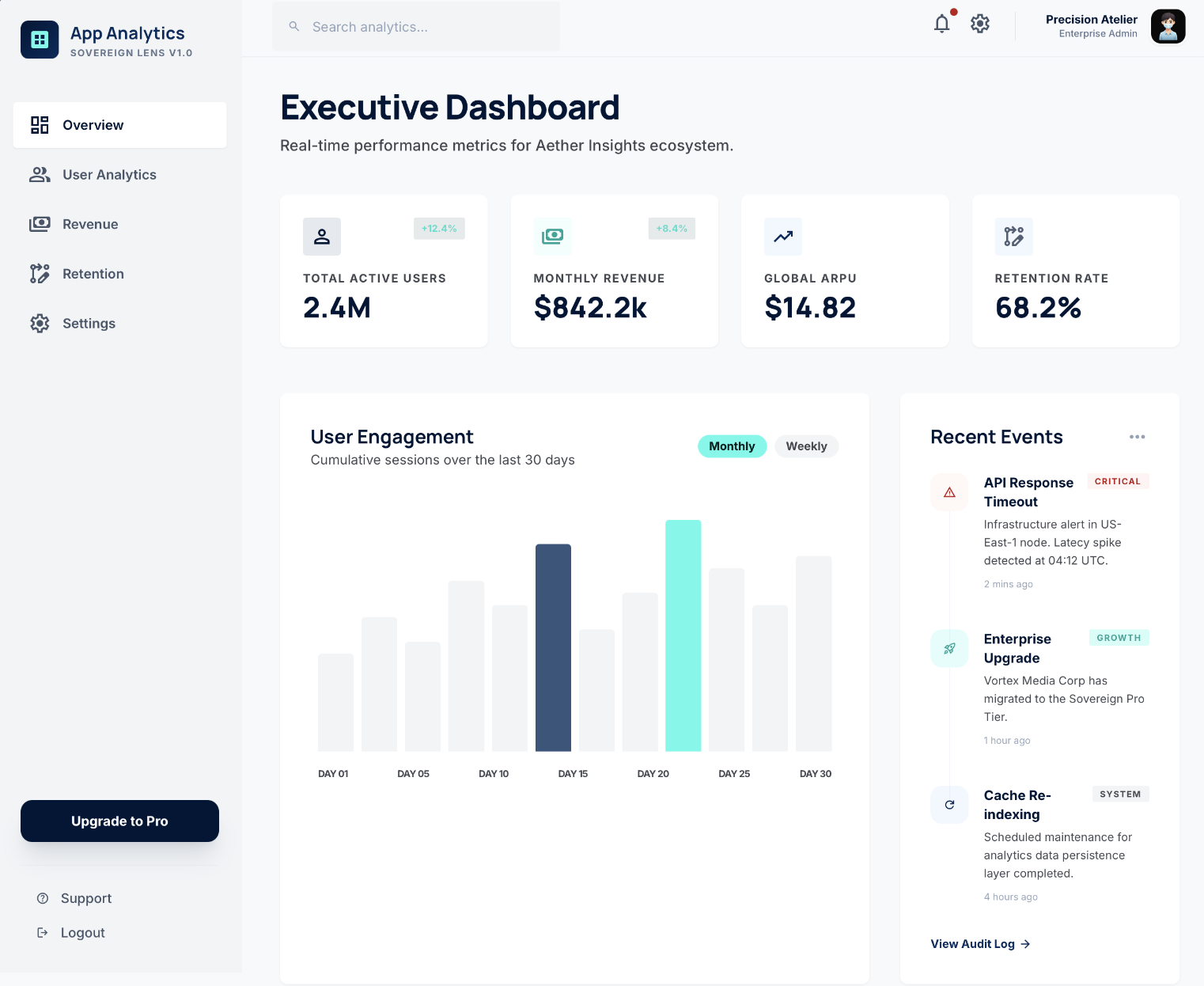Open Recent Events options with three dots
This screenshot has height=986, width=1204.
(1138, 436)
